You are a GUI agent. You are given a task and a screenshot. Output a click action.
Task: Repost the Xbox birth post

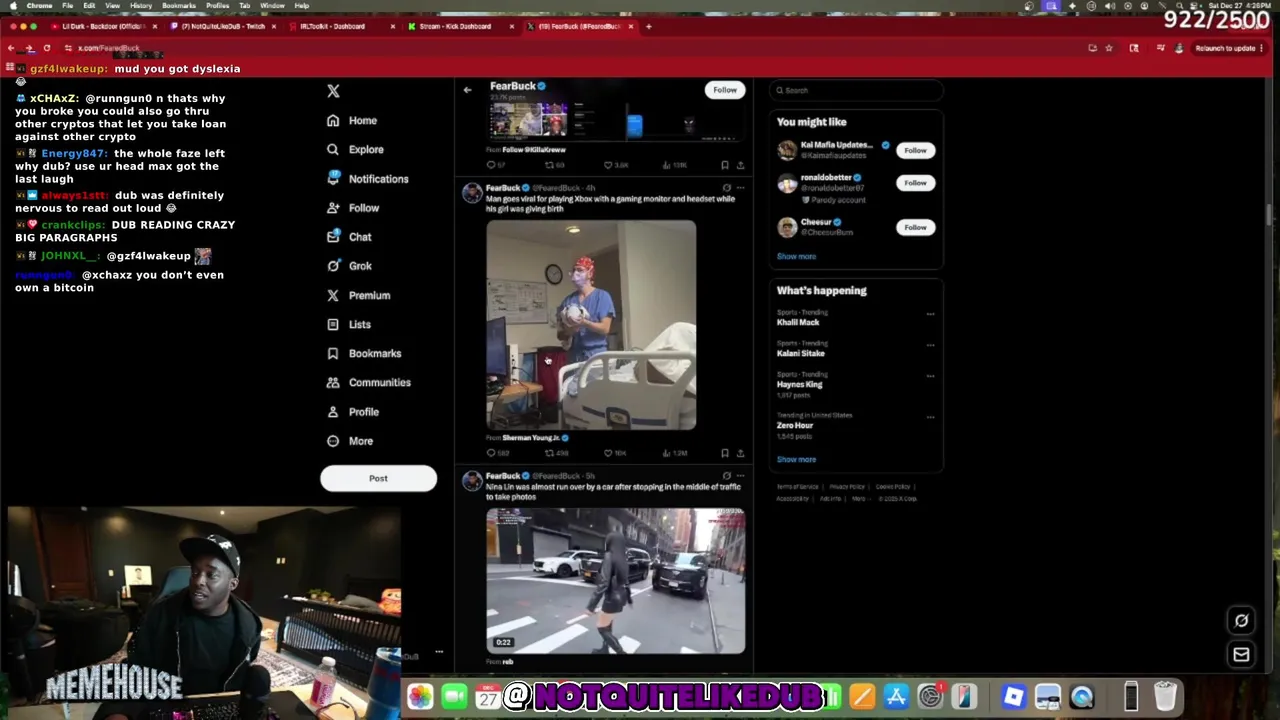556,453
